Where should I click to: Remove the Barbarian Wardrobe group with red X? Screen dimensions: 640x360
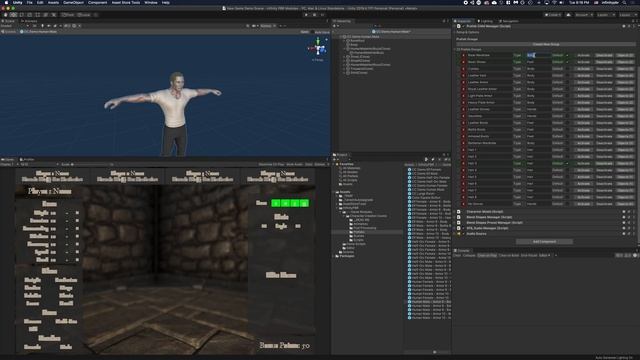point(463,143)
